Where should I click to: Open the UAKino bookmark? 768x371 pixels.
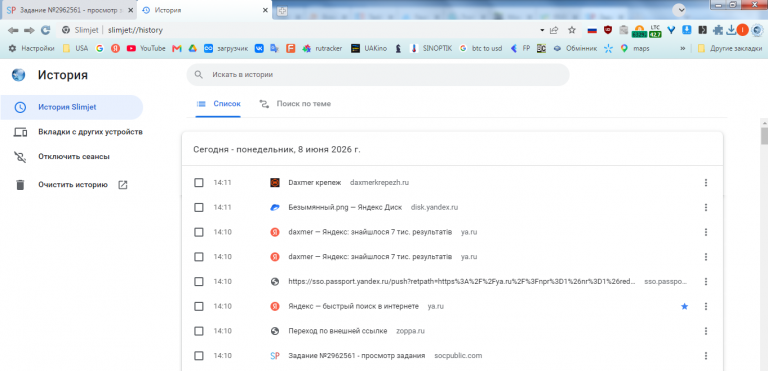(x=369, y=49)
